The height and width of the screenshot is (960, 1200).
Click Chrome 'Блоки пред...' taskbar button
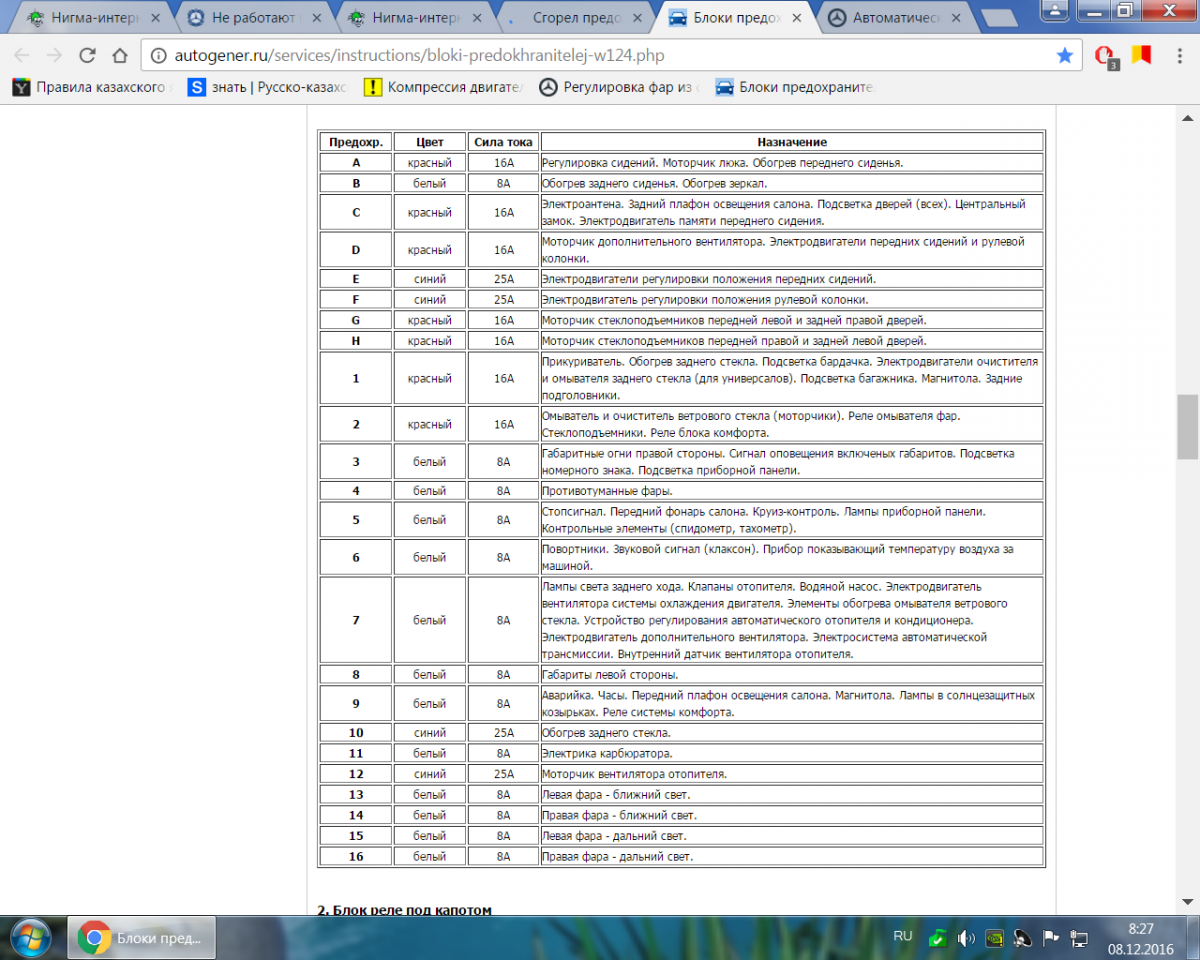(x=142, y=939)
